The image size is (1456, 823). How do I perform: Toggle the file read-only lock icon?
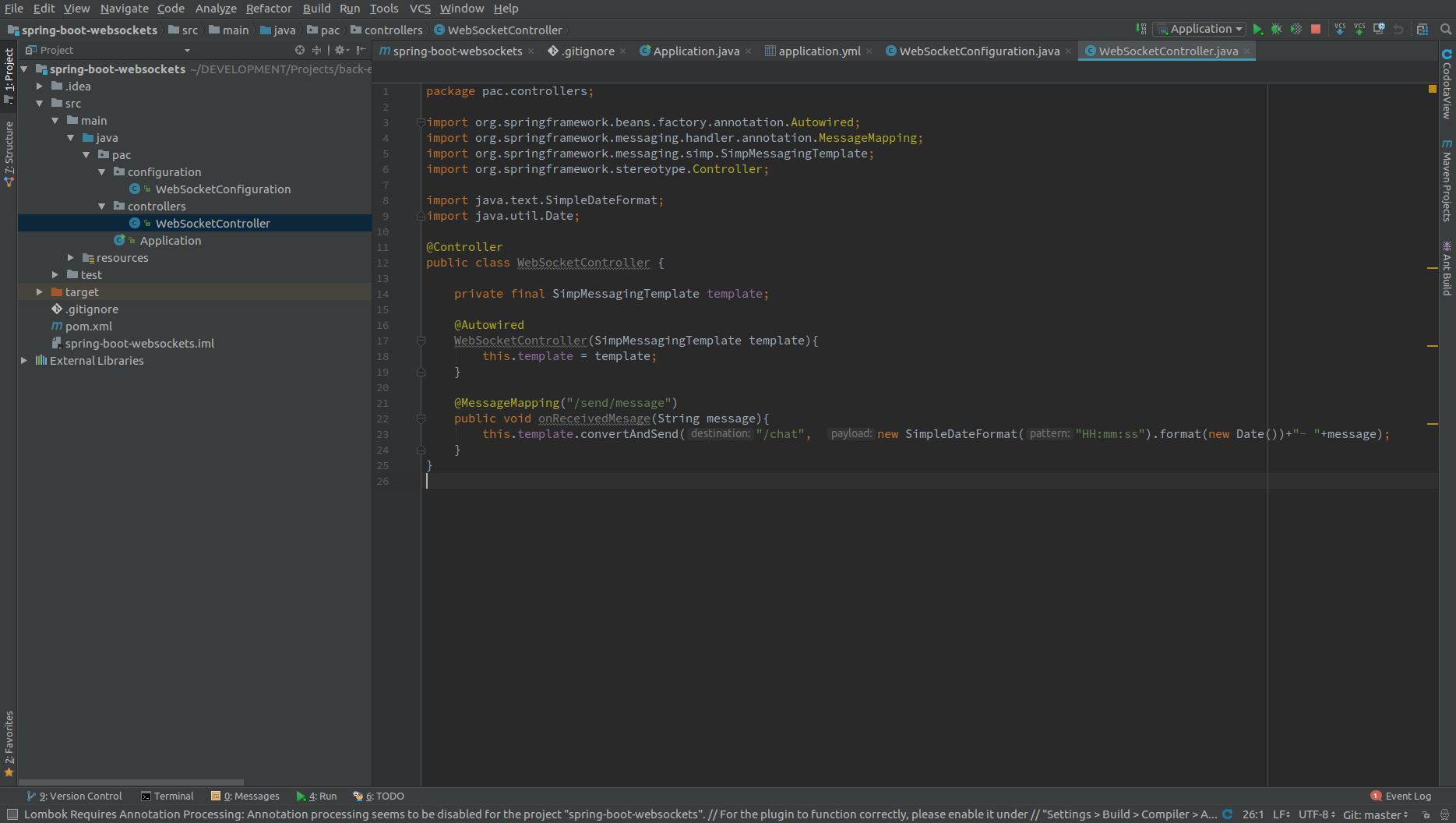(1426, 814)
